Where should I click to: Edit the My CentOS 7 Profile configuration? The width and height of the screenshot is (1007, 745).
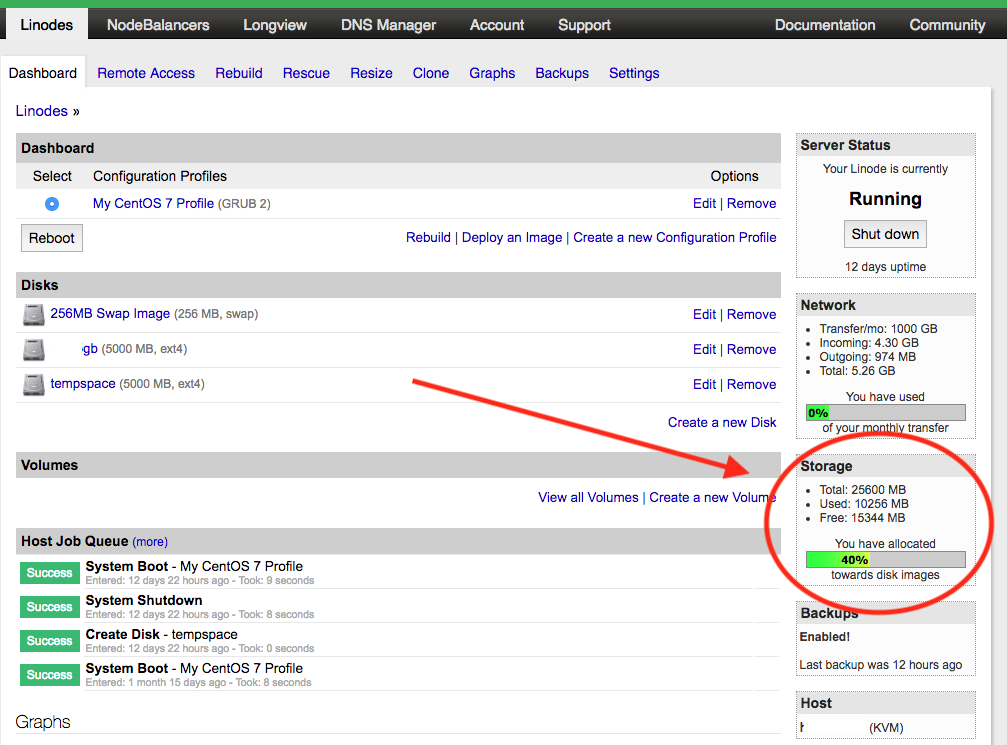click(705, 204)
